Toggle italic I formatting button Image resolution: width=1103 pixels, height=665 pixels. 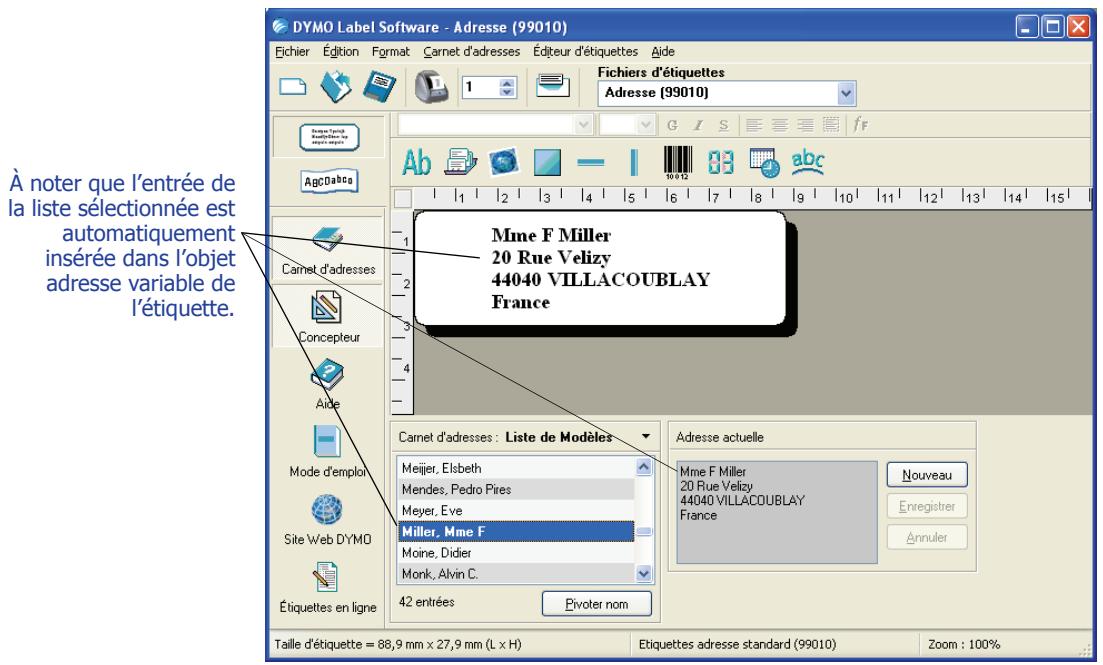(x=698, y=125)
